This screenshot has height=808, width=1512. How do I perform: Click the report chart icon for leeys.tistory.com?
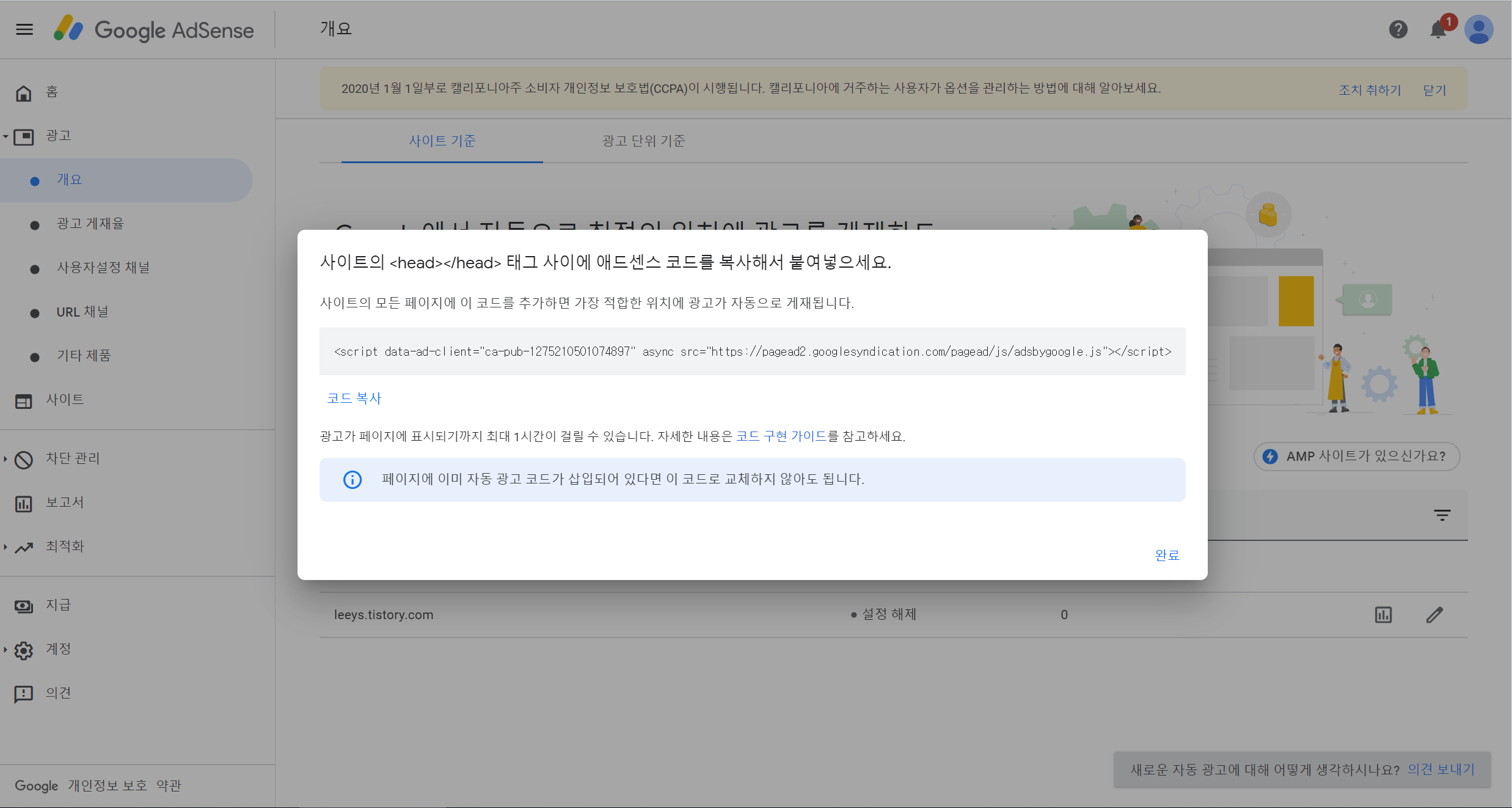[x=1383, y=615]
